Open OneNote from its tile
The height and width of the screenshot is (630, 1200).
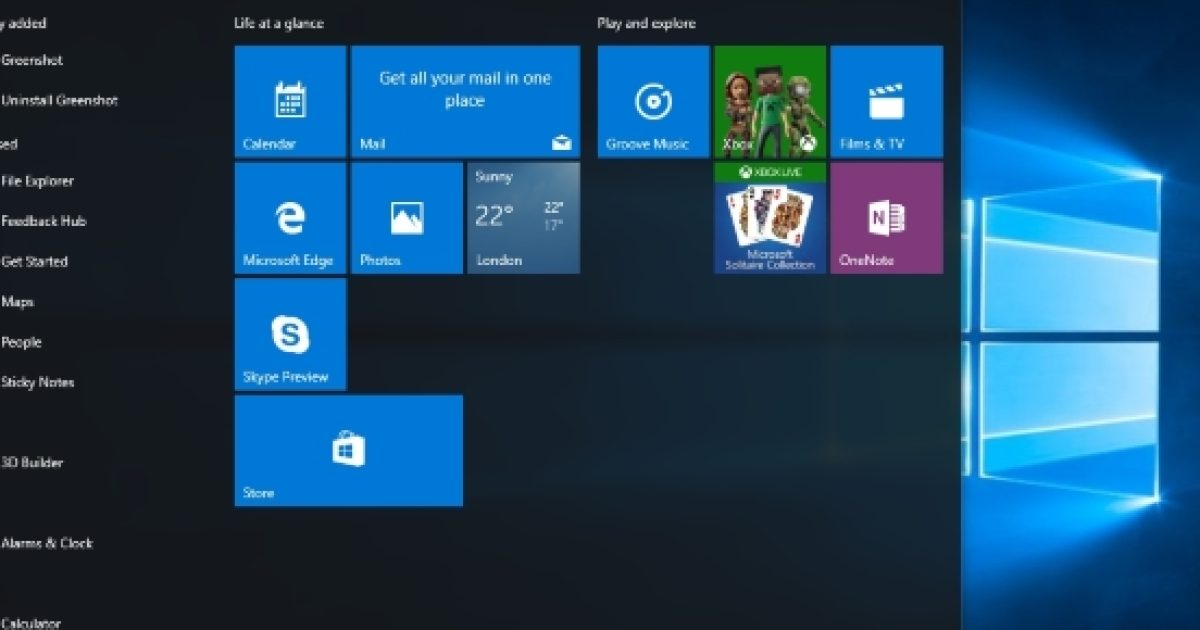click(x=885, y=217)
